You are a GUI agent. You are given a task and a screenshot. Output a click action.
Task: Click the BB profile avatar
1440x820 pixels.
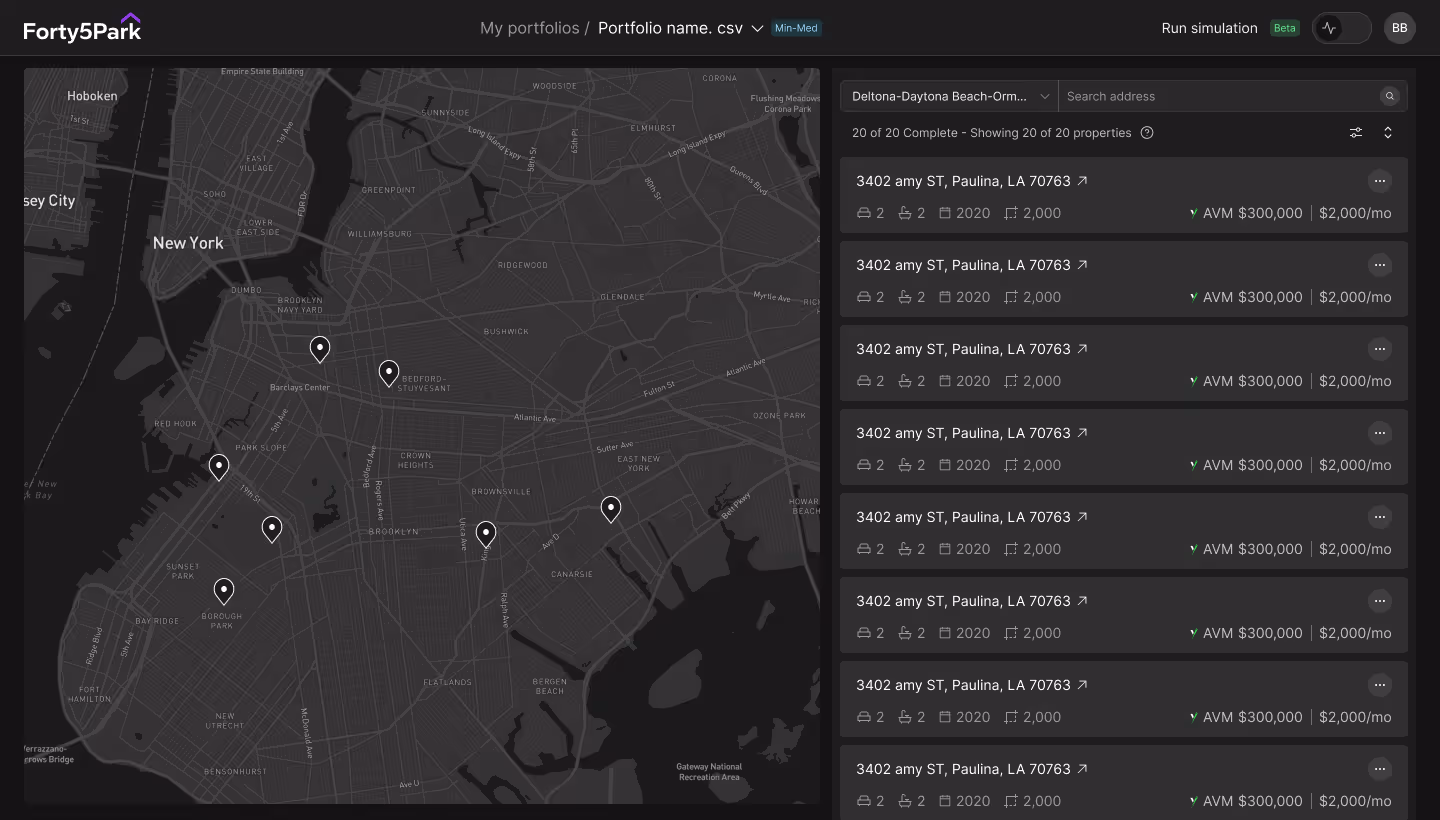click(1400, 27)
